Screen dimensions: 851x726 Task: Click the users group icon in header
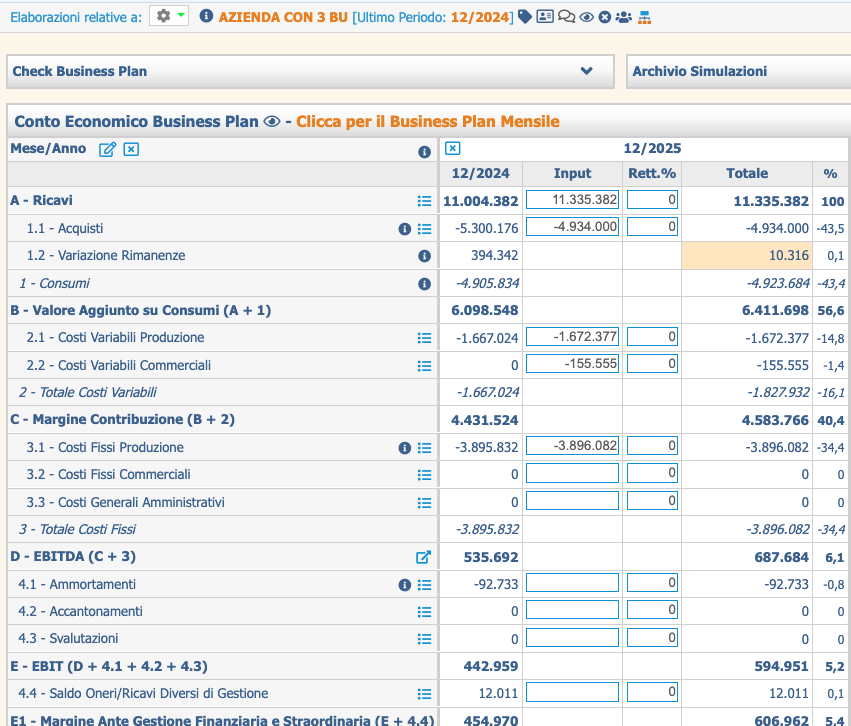click(624, 17)
